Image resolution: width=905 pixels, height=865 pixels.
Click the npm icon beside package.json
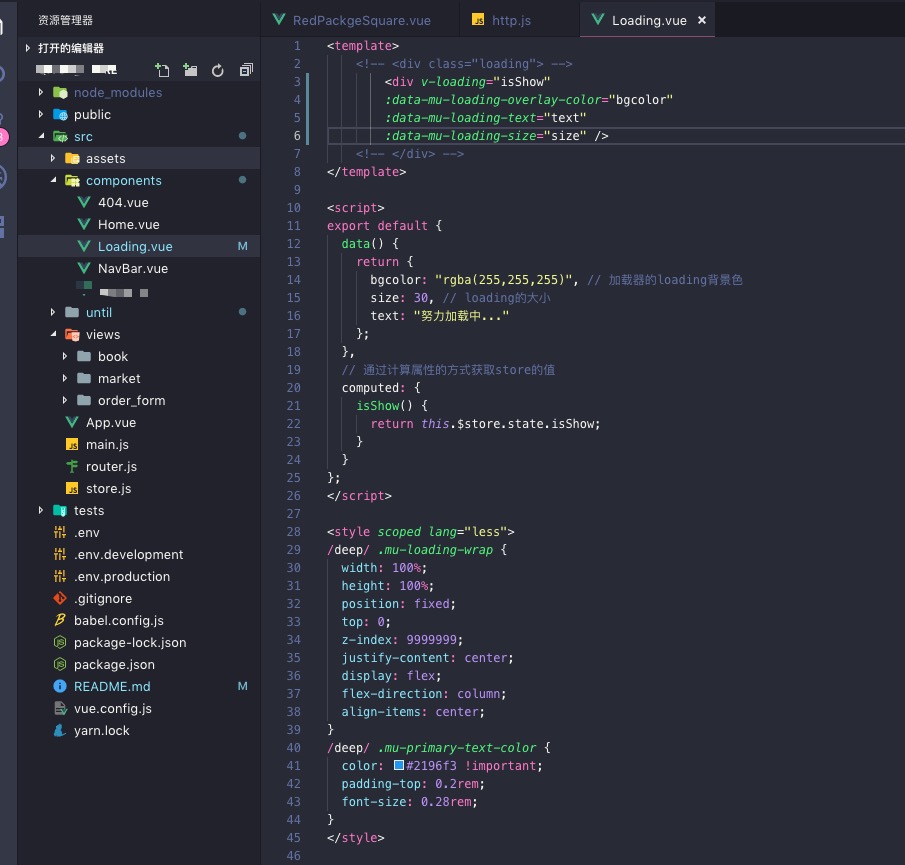click(60, 664)
